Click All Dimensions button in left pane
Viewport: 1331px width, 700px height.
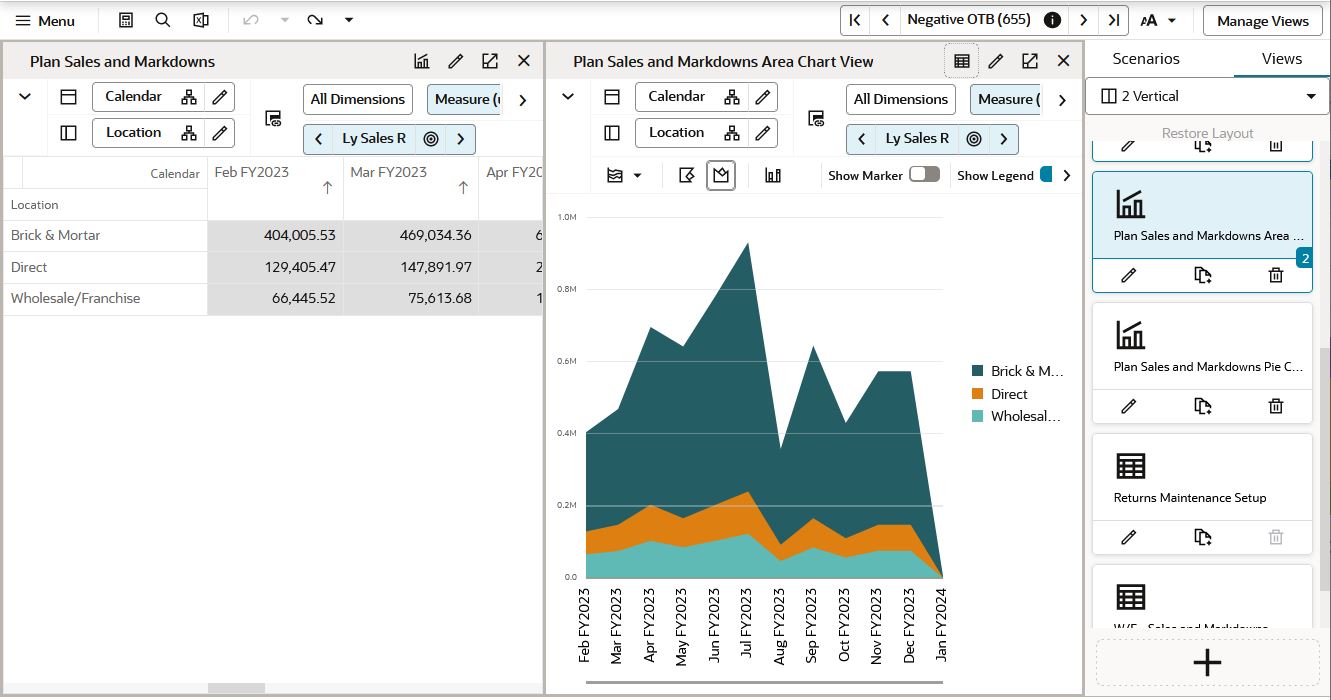358,99
